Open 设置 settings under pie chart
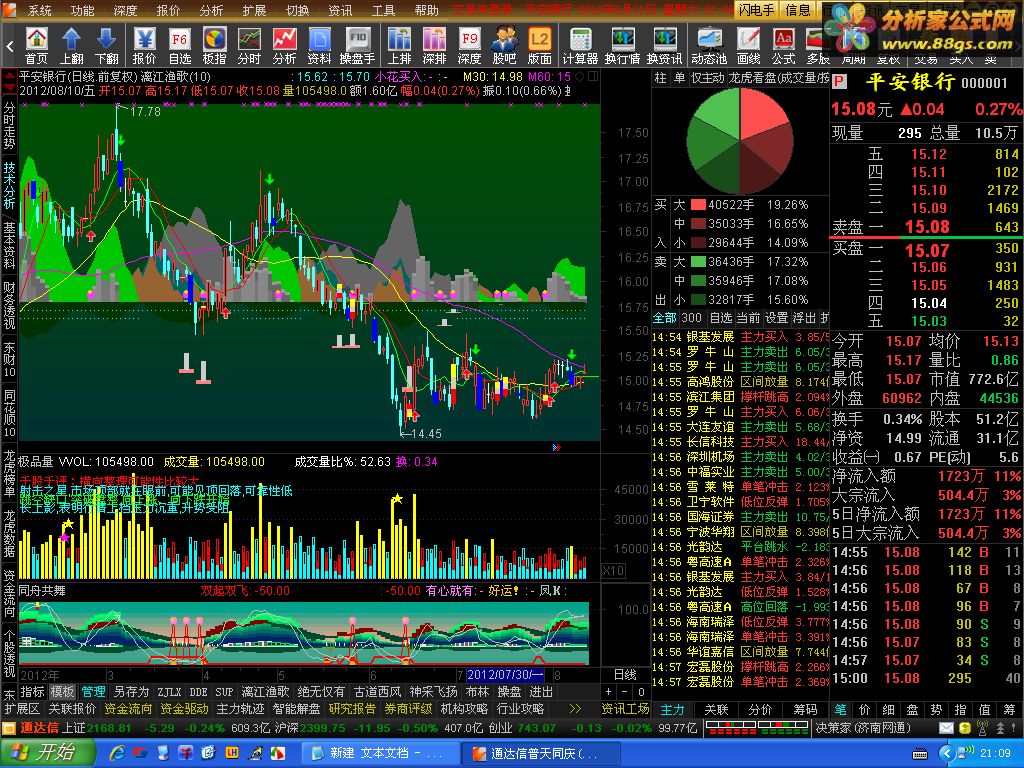The image size is (1024, 768). [776, 318]
